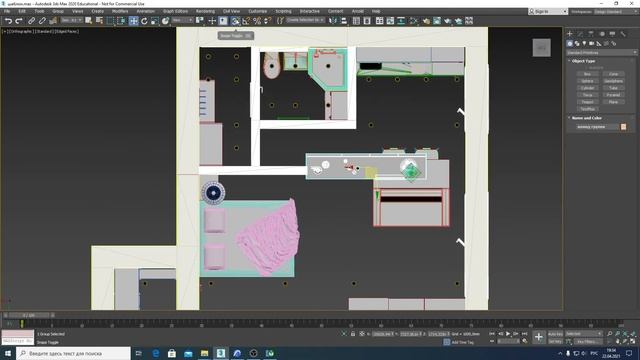Open the Arnold menu
The width and height of the screenshot is (640, 360).
click(x=358, y=11)
